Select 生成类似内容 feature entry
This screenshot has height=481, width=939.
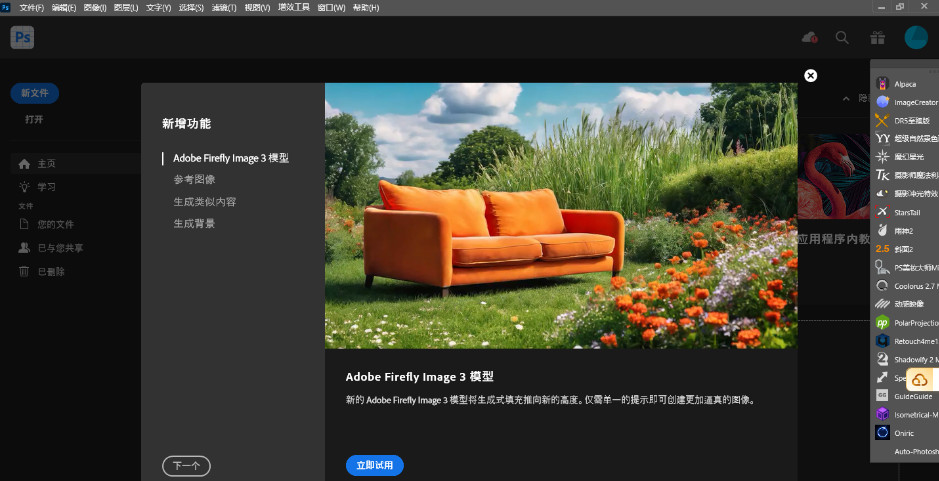pos(205,202)
